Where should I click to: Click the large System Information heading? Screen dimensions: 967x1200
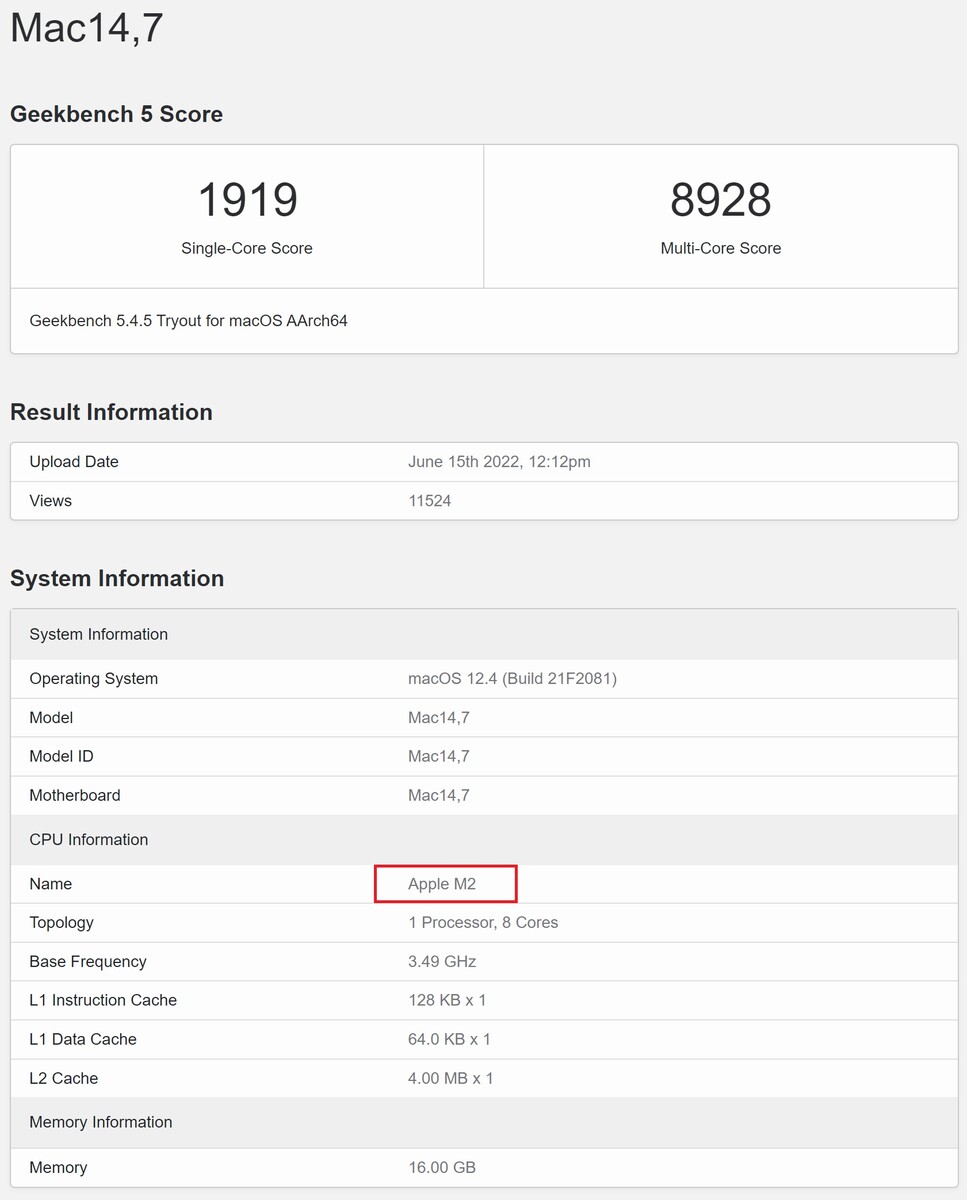click(x=117, y=578)
